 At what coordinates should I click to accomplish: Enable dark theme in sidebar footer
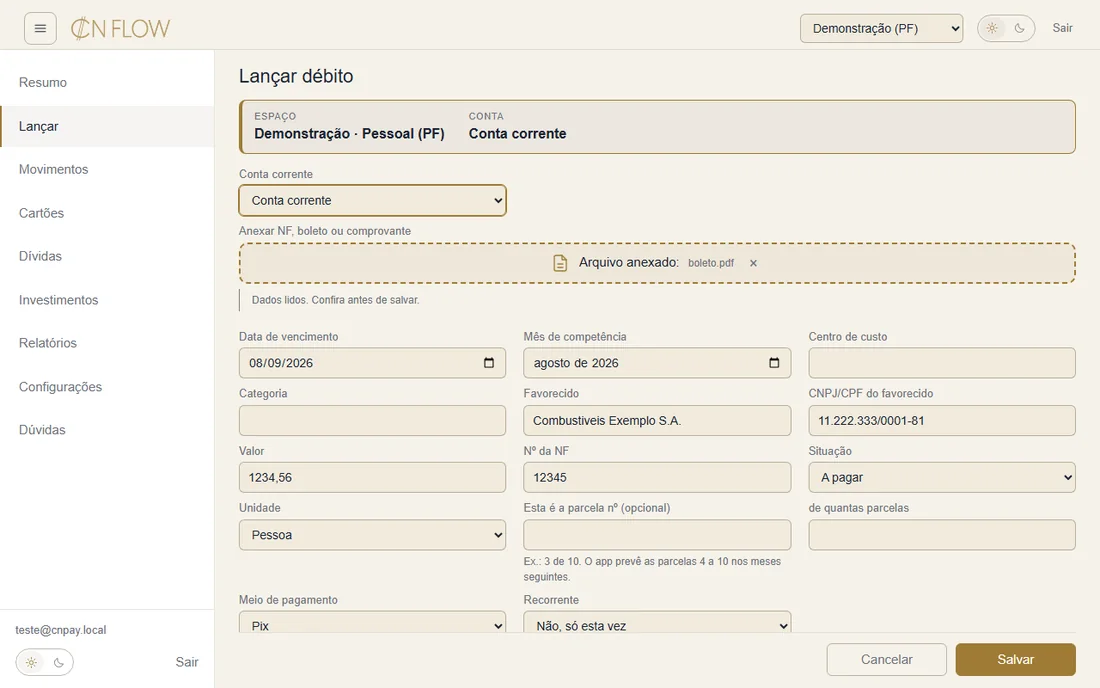59,662
